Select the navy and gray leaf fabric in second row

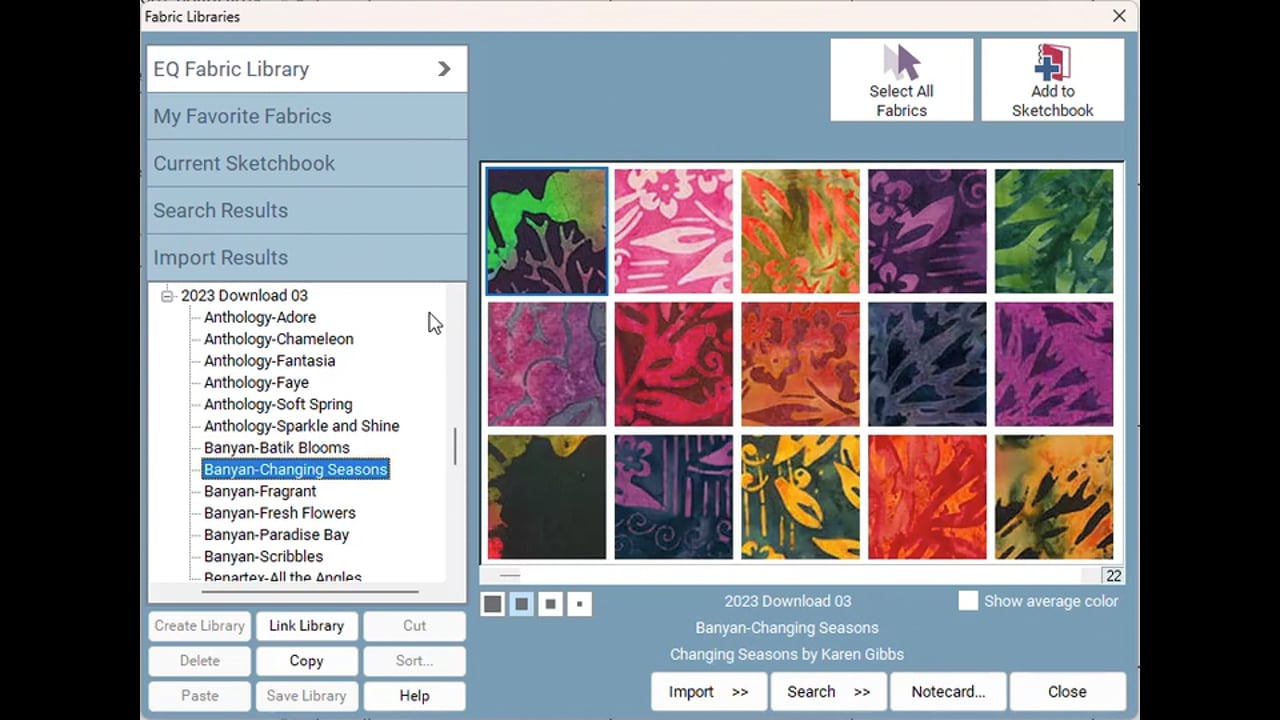coord(927,365)
